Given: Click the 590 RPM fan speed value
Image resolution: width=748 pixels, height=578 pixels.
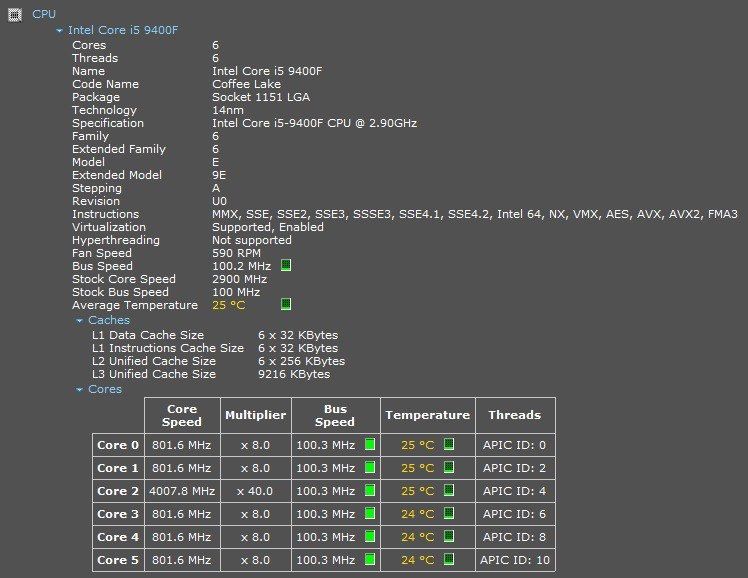Looking at the screenshot, I should pos(237,253).
